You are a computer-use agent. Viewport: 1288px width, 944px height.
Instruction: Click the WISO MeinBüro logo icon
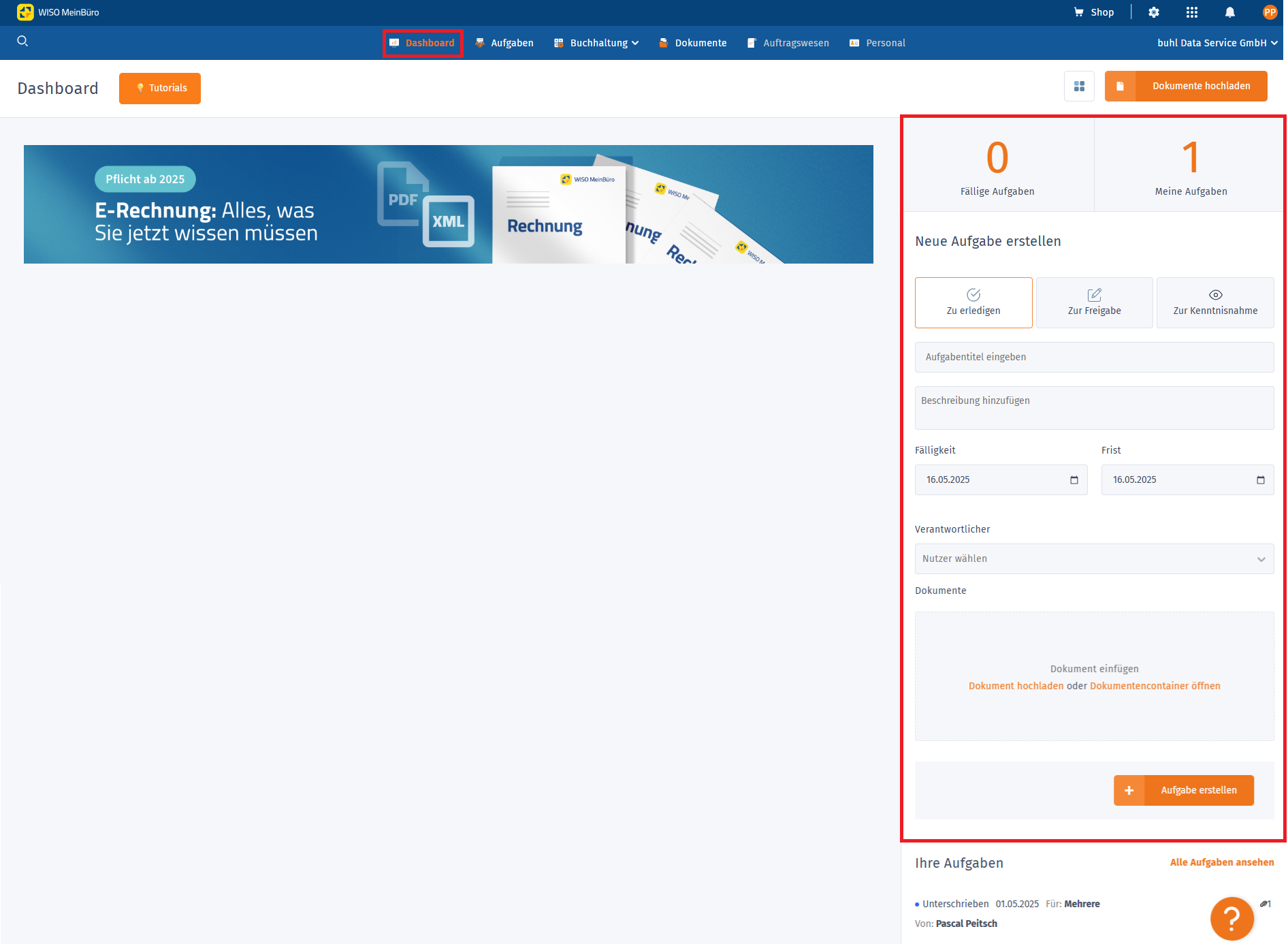25,12
